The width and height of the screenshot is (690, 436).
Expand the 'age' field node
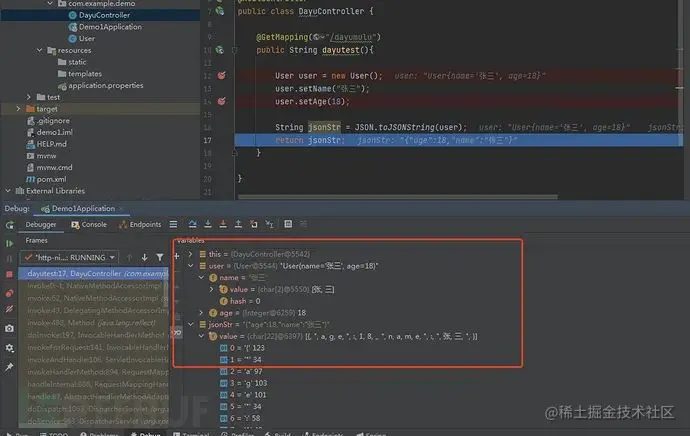pos(201,313)
